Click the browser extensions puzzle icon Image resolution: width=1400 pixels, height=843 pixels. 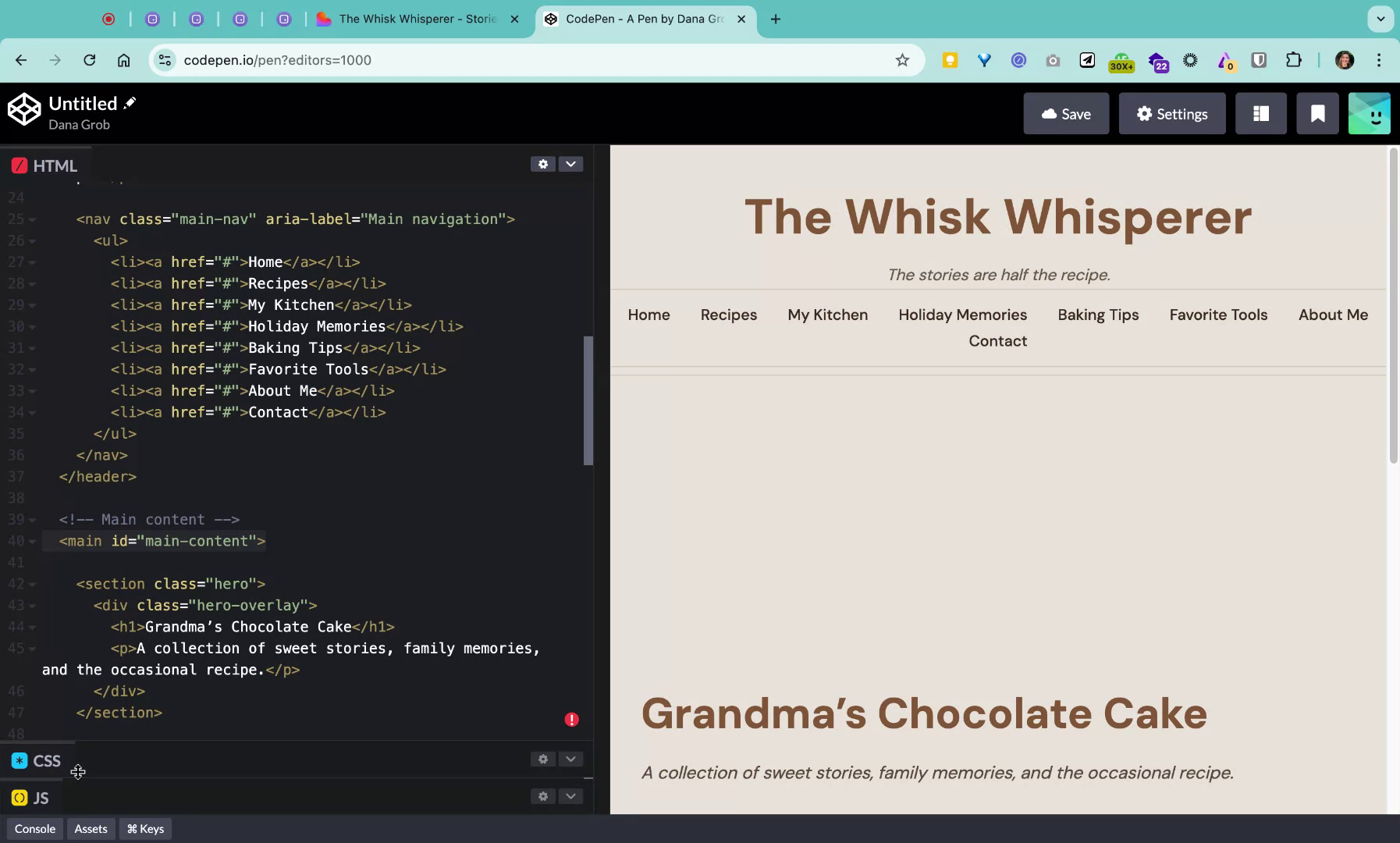point(1293,59)
